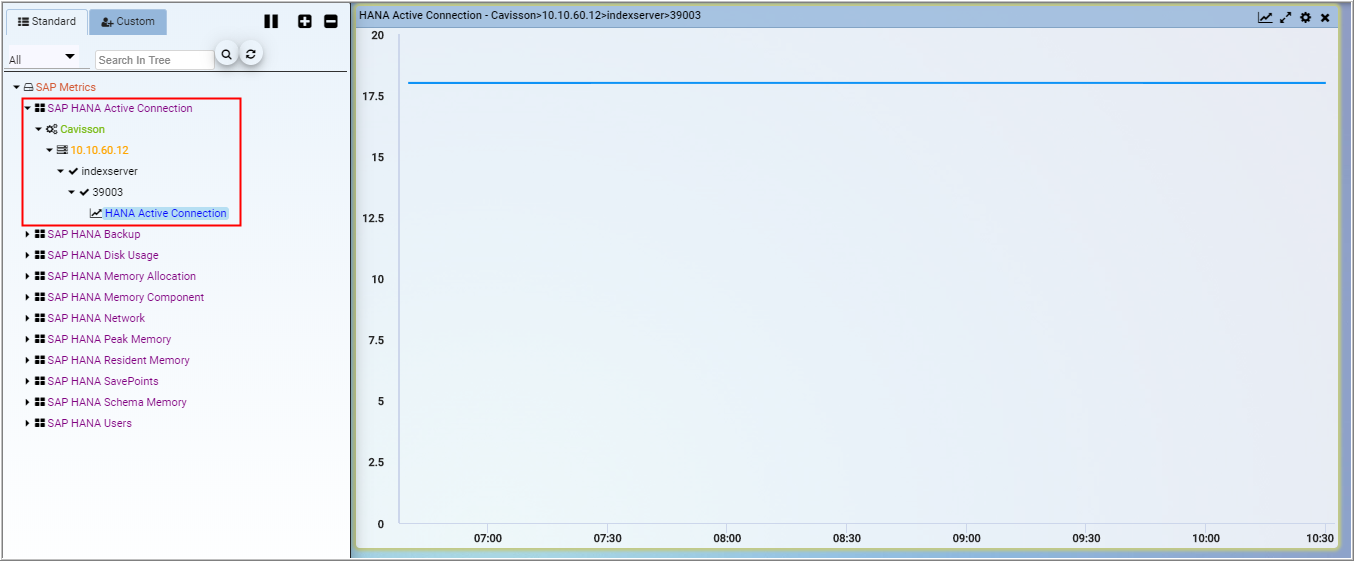Collapse the indexserver node arrow
Viewport: 1354px width, 561px height.
(61, 171)
